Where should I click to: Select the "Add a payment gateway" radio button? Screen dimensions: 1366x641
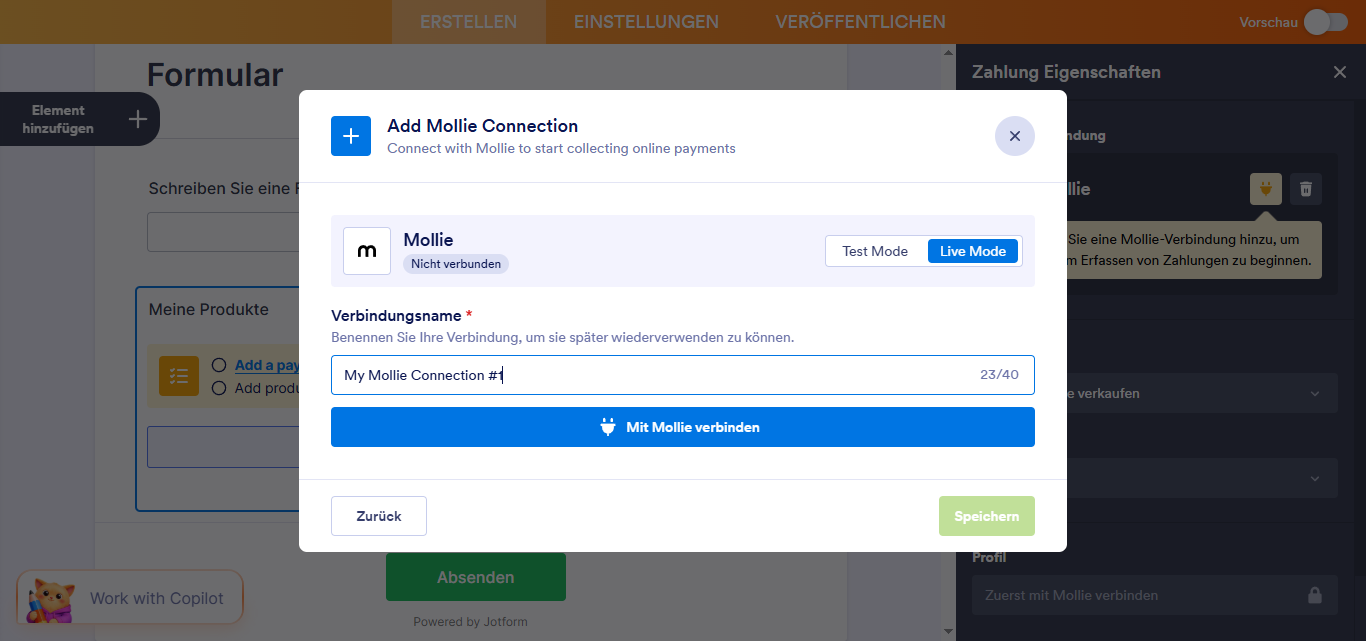219,365
